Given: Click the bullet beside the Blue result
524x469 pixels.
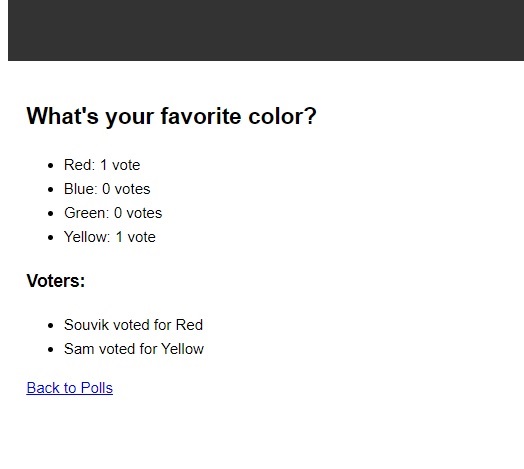Looking at the screenshot, I should click(x=50, y=190).
